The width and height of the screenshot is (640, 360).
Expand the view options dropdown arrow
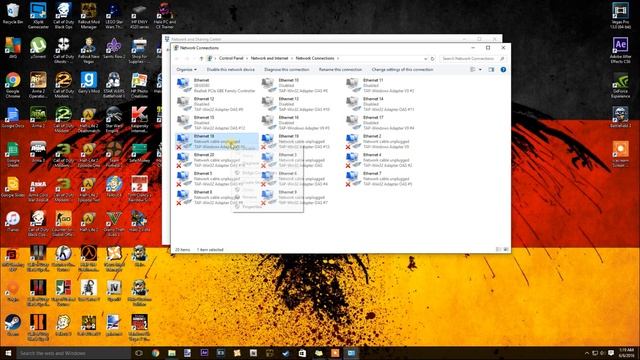480,70
